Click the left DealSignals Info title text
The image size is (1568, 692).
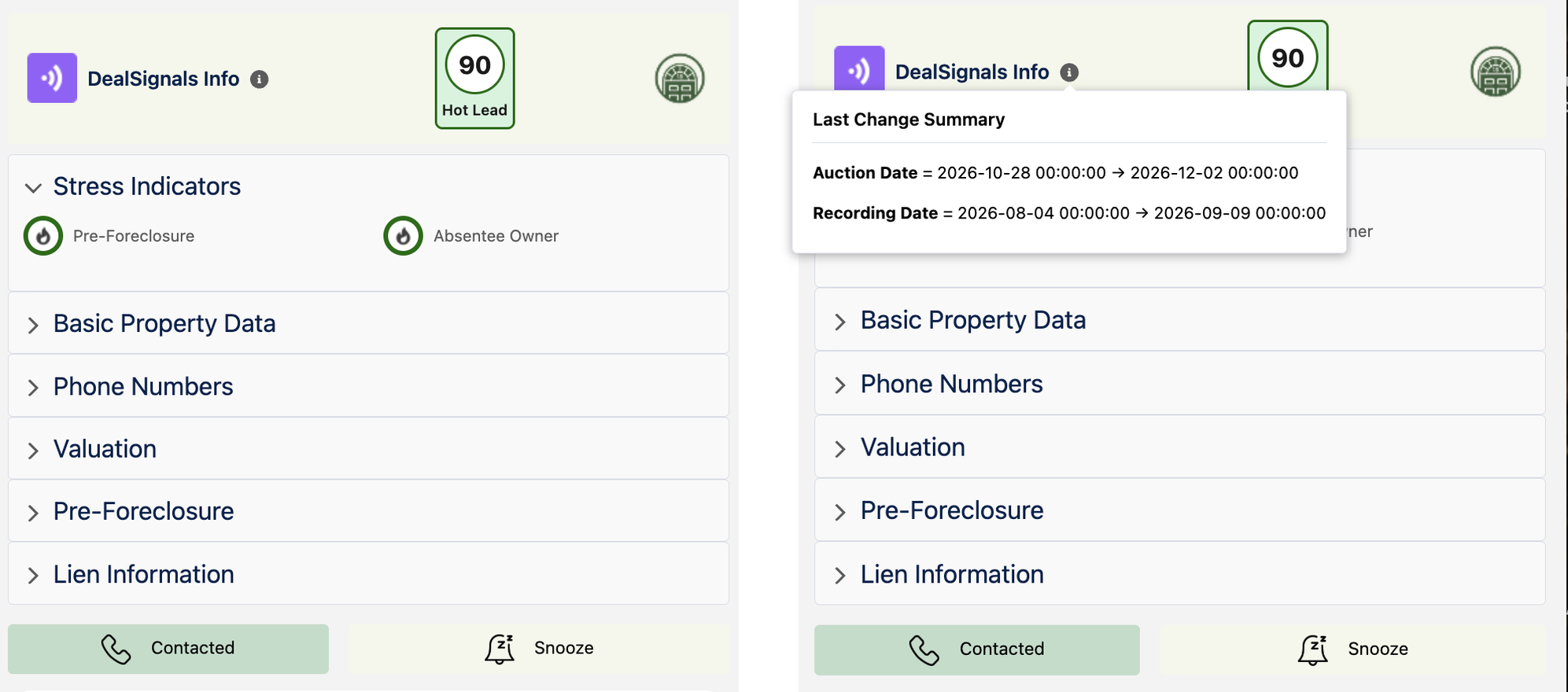[x=164, y=79]
